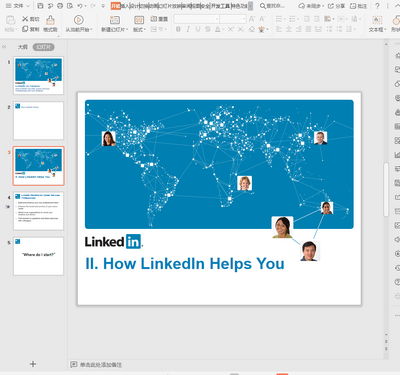
Task: Select the 开始 (Home) ribbon tab
Action: click(x=115, y=6)
